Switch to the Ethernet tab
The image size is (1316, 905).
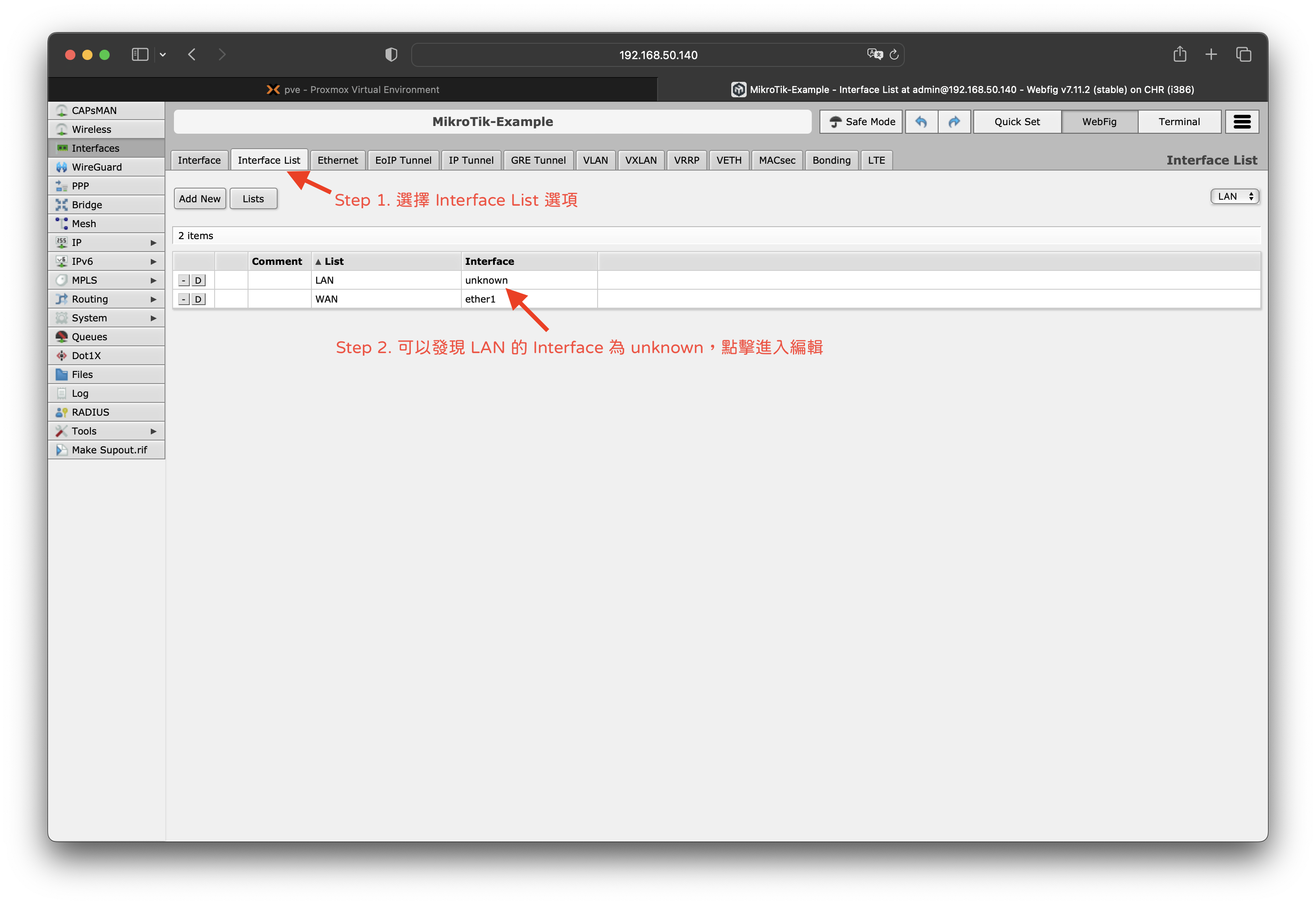(x=337, y=160)
